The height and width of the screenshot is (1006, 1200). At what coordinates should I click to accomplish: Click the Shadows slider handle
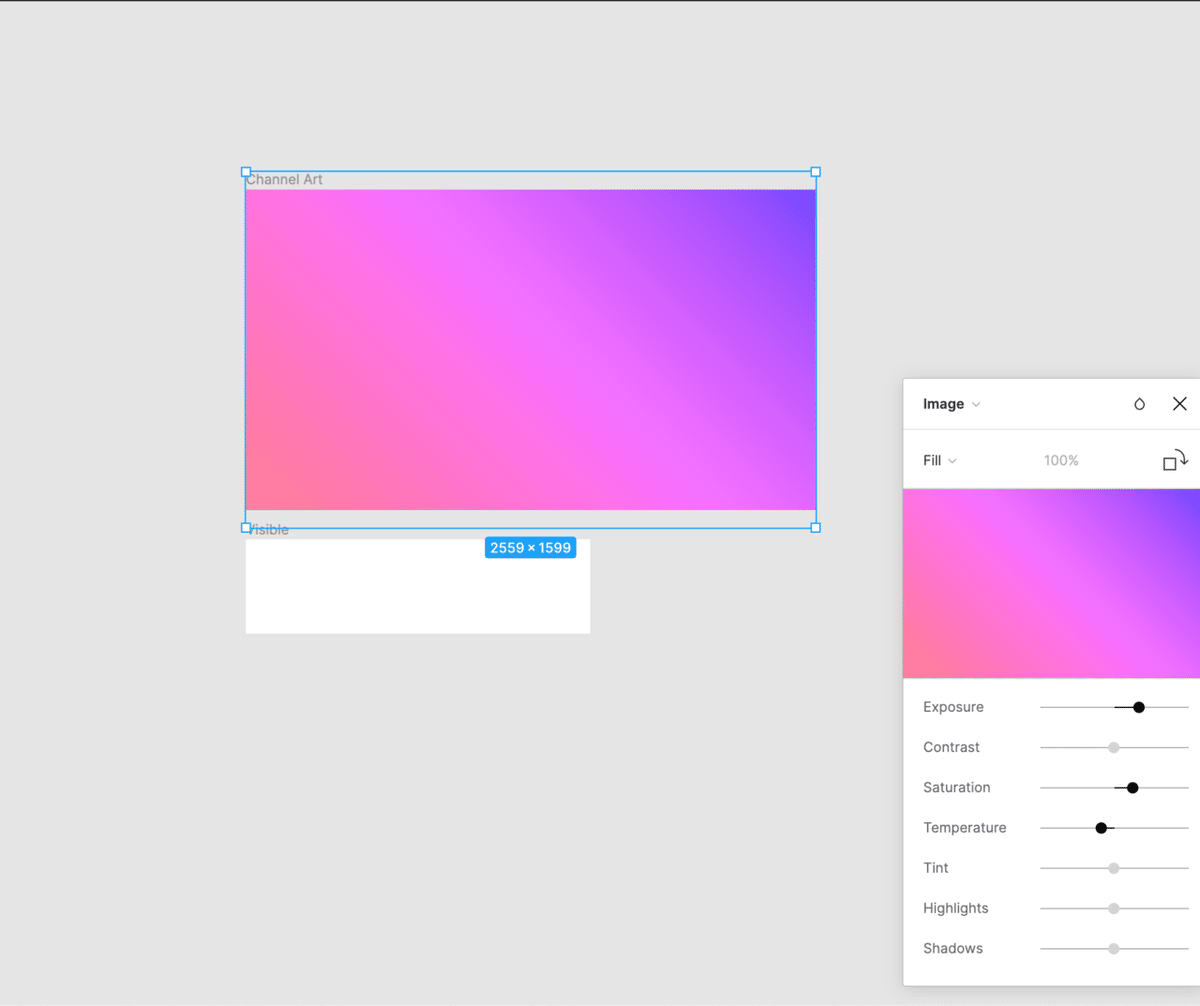click(x=1114, y=948)
